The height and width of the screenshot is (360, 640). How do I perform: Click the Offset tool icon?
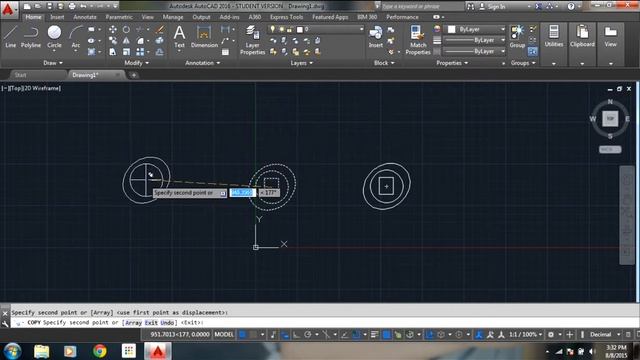click(x=160, y=52)
